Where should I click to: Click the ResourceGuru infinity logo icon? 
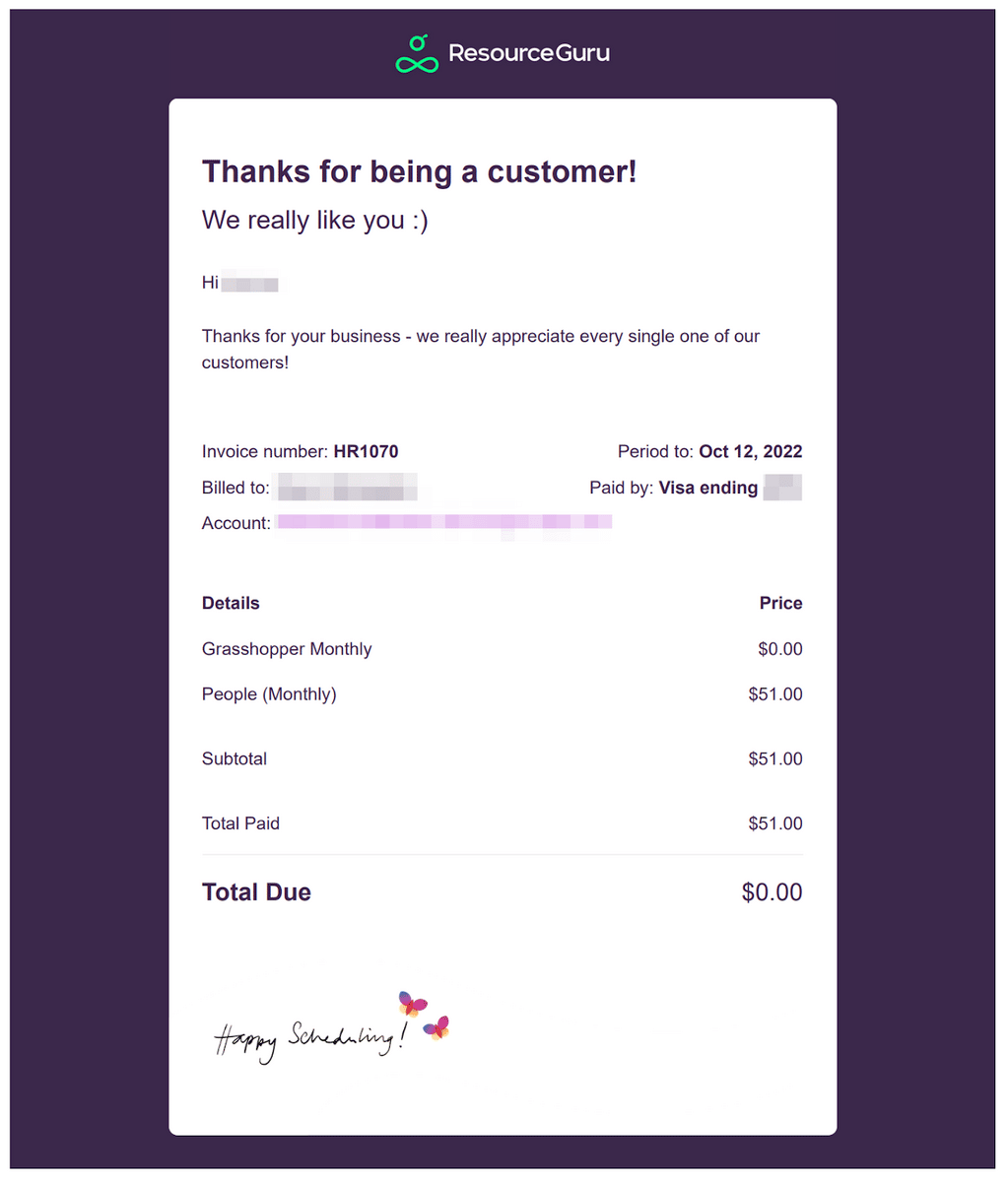[x=417, y=54]
